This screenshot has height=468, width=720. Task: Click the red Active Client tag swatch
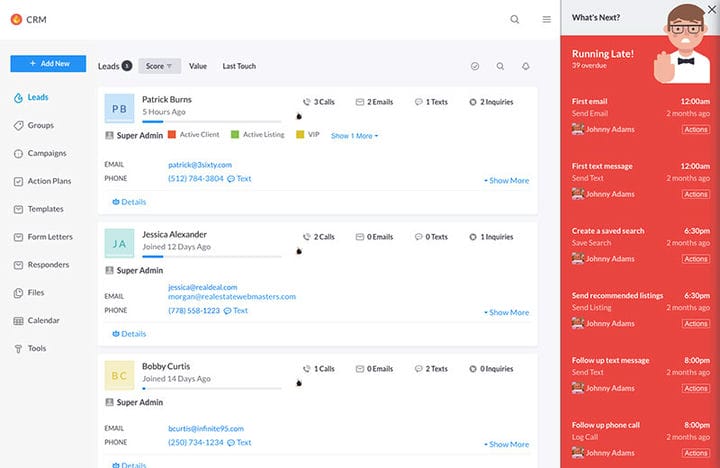[x=172, y=135]
